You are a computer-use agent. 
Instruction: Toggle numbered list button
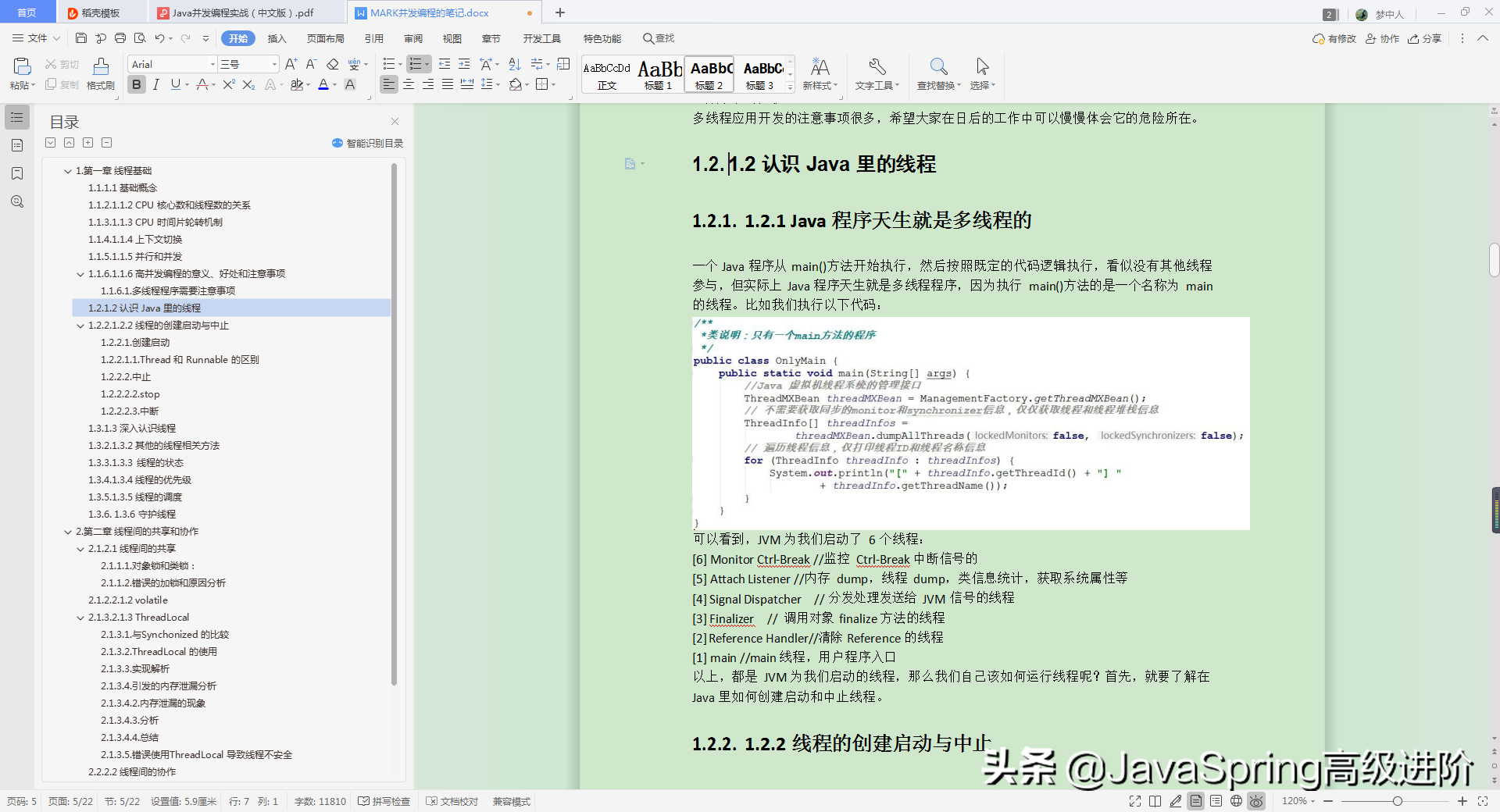click(420, 64)
